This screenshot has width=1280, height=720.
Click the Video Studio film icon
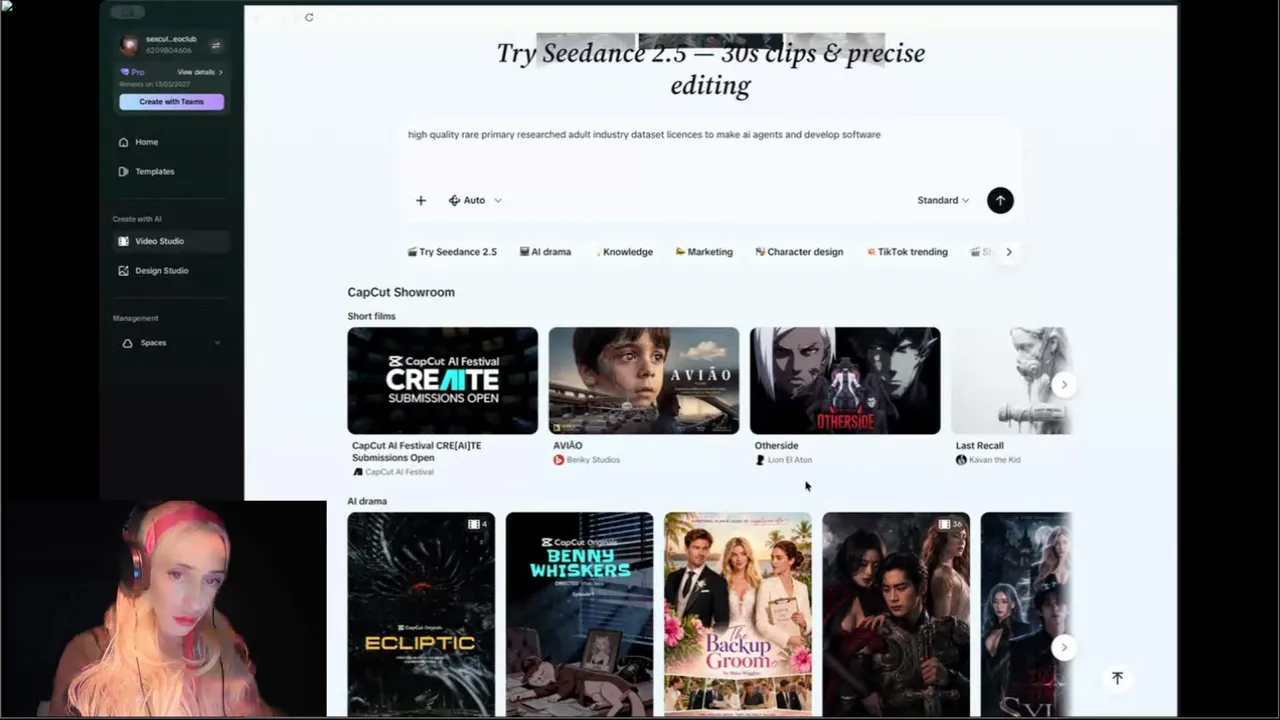point(123,241)
